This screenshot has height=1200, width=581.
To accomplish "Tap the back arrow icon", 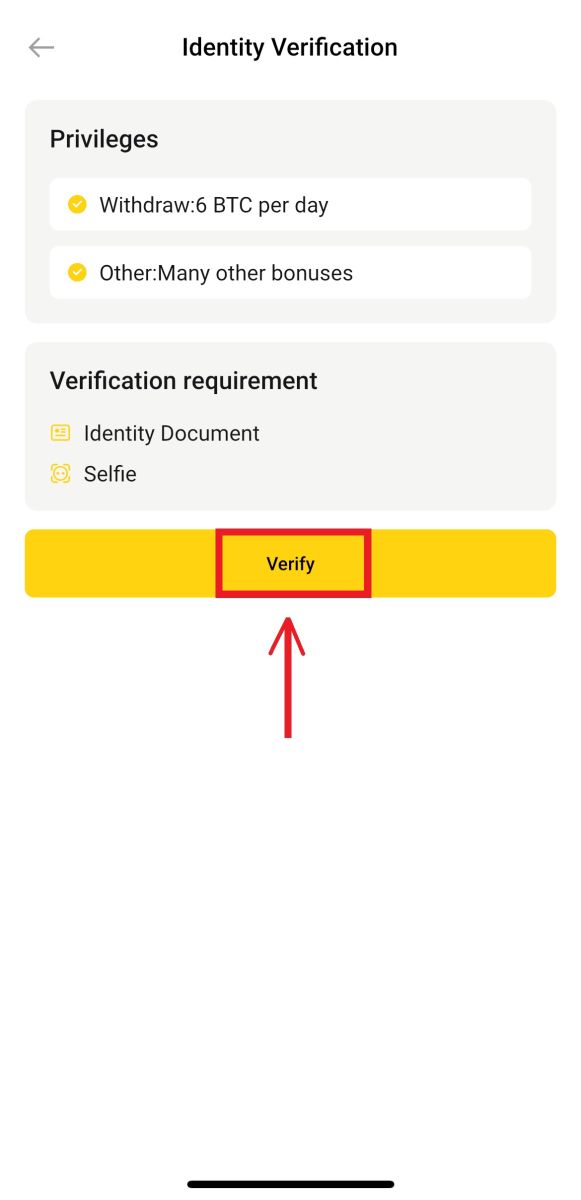I will (40, 47).
